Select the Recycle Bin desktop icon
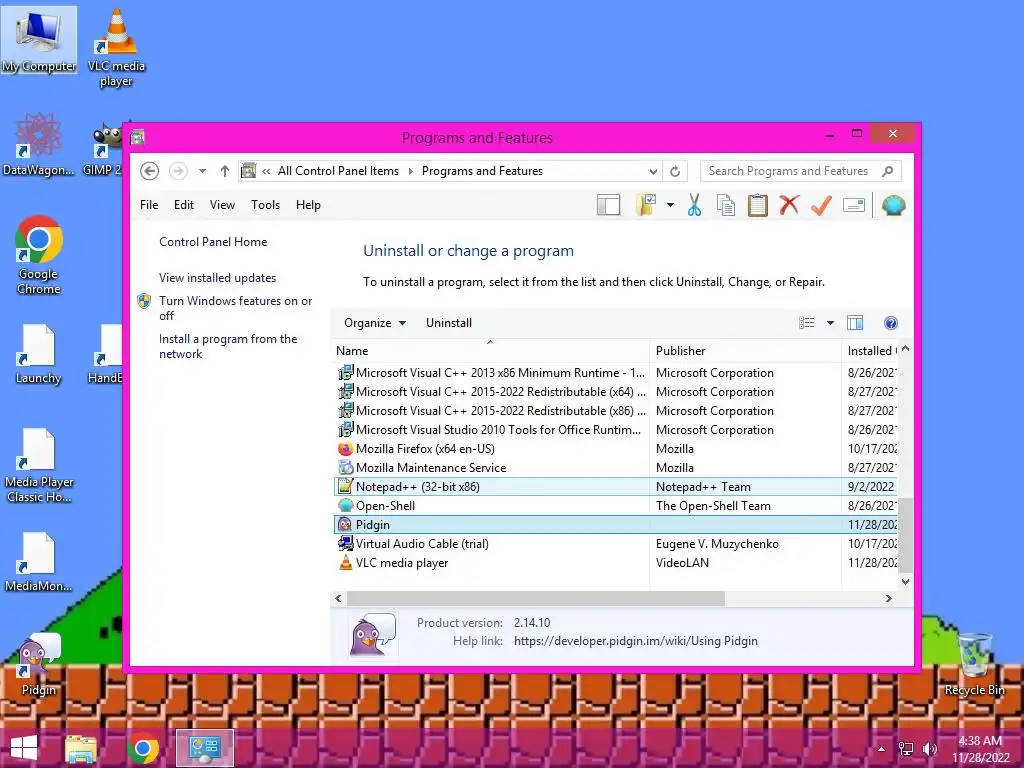Viewport: 1024px width, 768px height. tap(974, 664)
